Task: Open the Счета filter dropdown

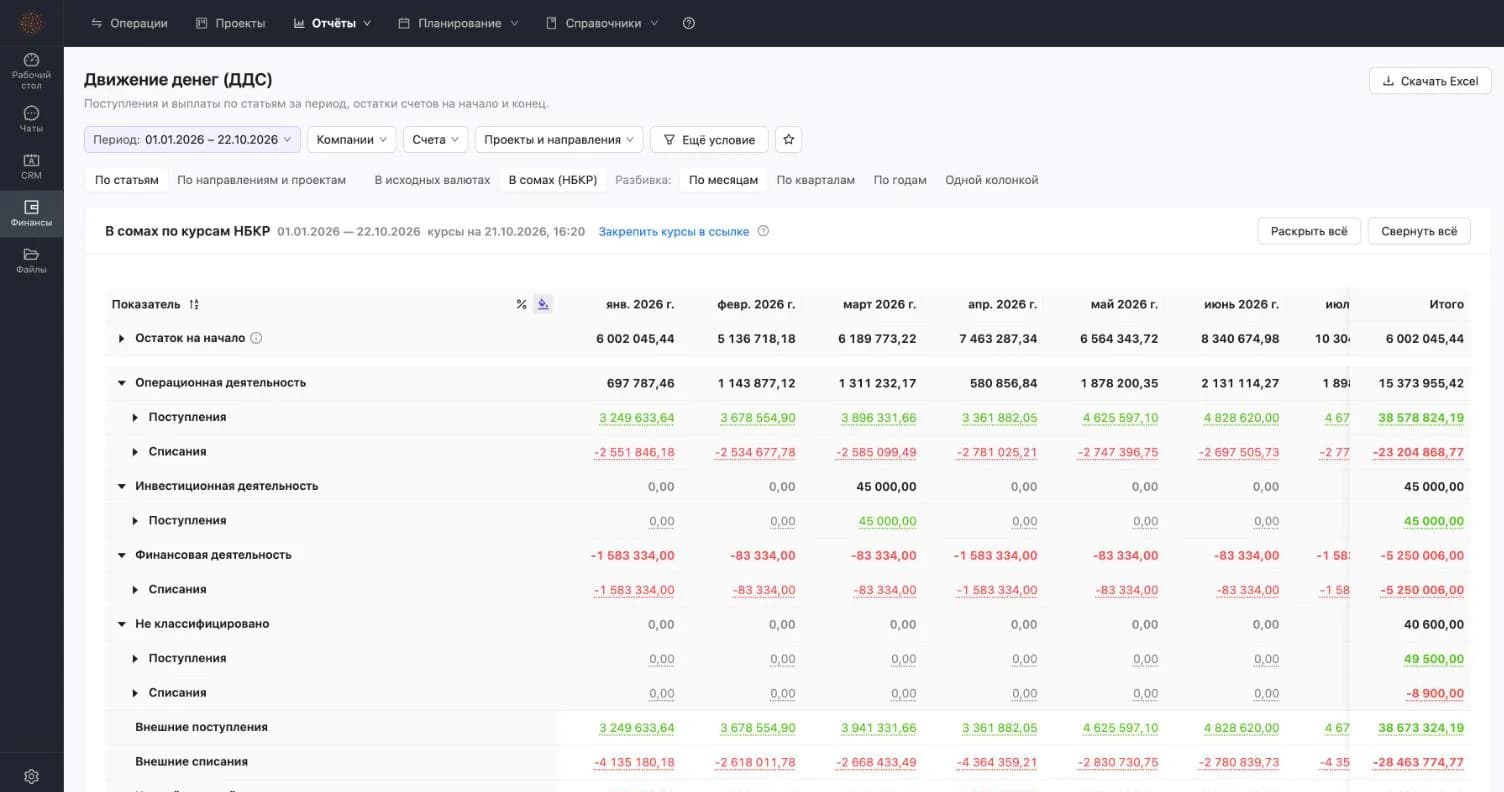Action: pyautogui.click(x=436, y=140)
